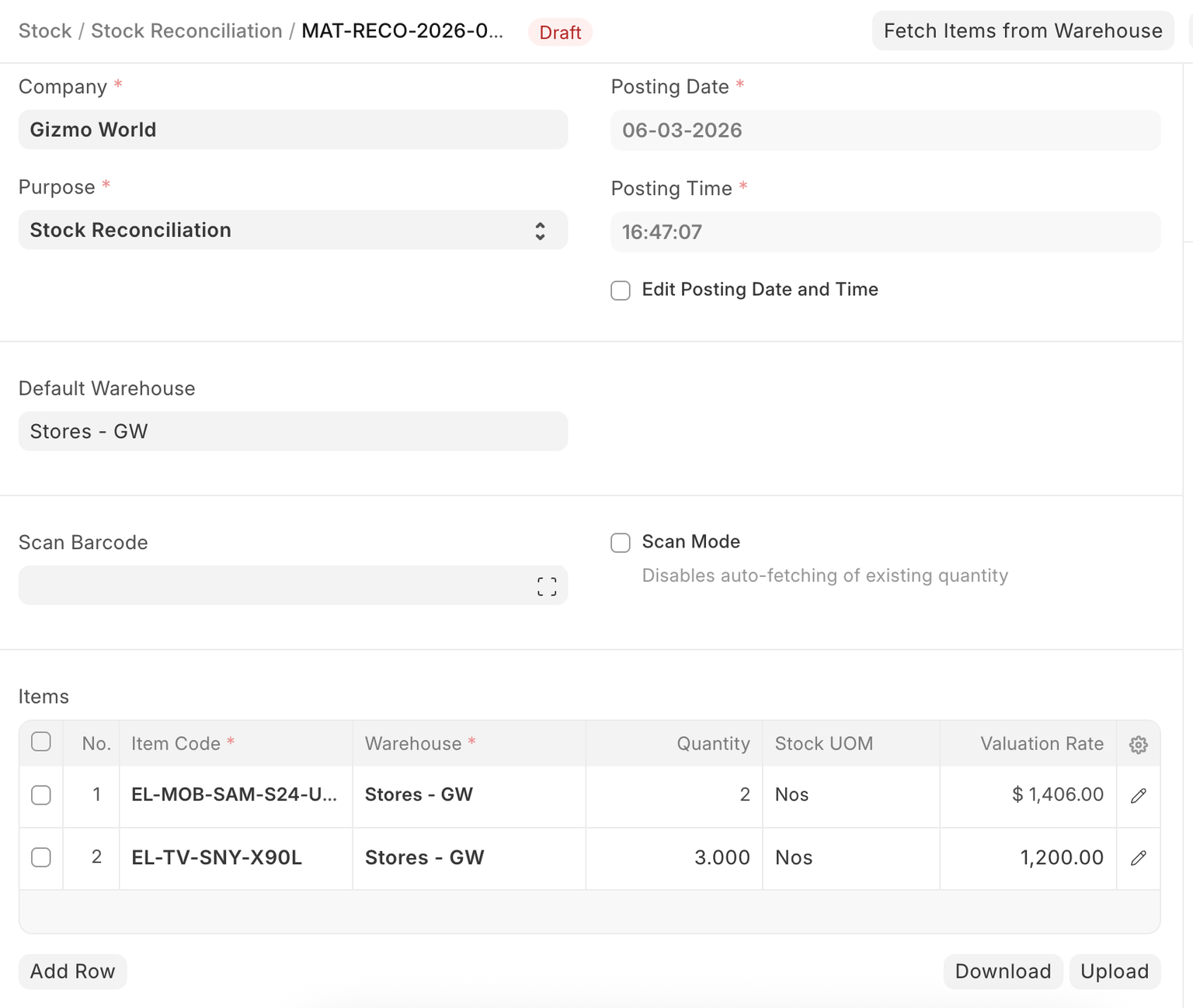Screen dimensions: 1193x1008
Task: Select all items via header checkbox
Action: [41, 742]
